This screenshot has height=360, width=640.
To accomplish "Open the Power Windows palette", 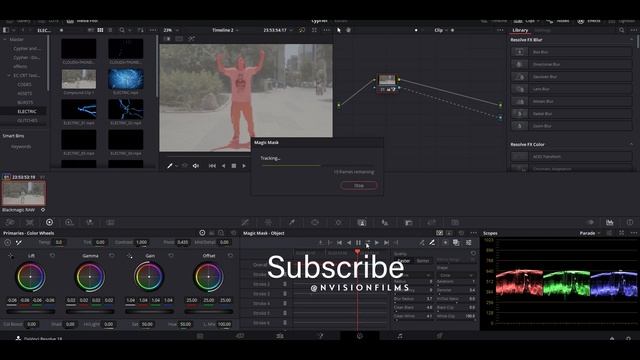I will [315, 222].
